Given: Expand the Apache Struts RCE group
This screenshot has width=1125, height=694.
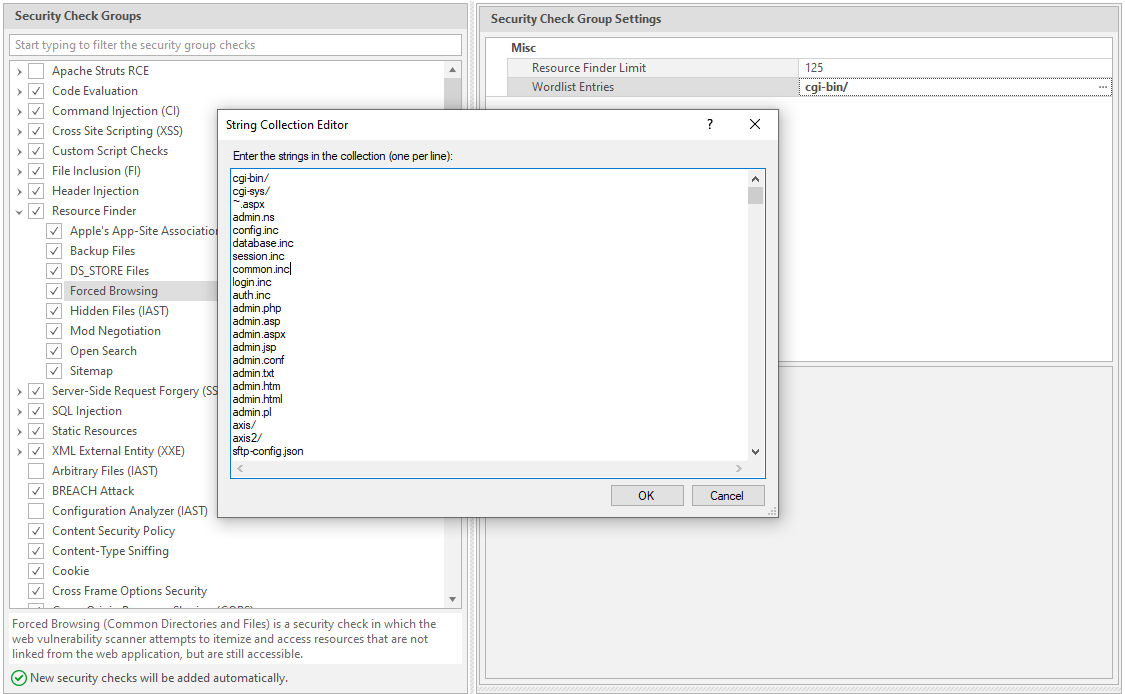Looking at the screenshot, I should (x=19, y=70).
